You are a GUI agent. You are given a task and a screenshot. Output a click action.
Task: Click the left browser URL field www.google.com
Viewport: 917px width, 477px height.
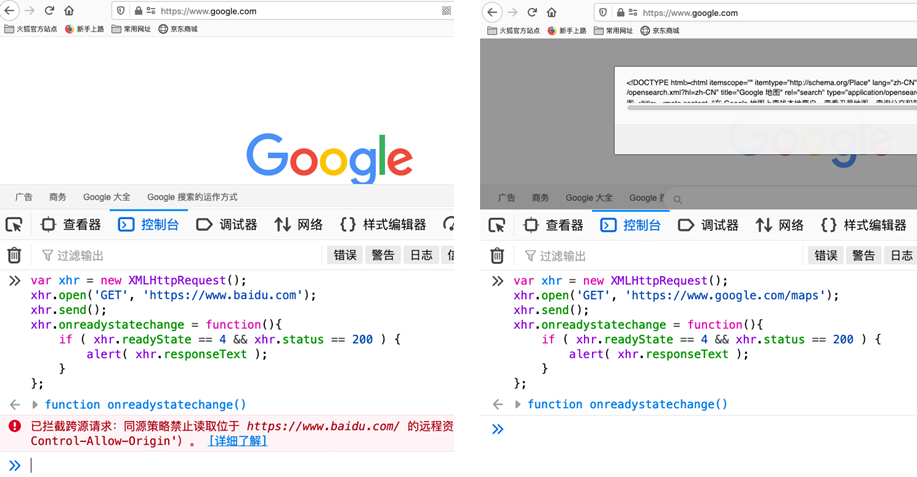[x=281, y=11]
